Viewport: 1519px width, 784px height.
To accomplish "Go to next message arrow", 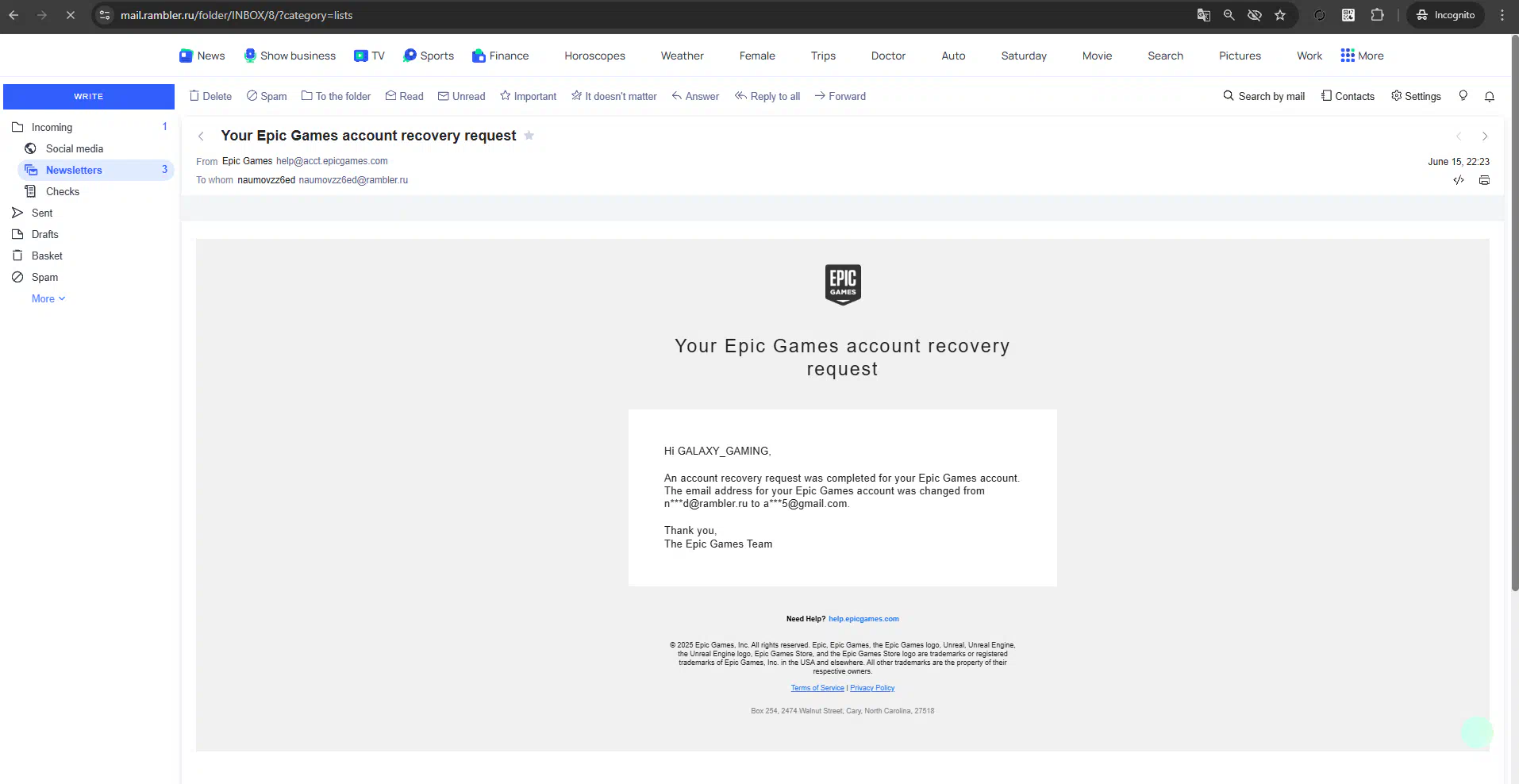I will tap(1485, 136).
